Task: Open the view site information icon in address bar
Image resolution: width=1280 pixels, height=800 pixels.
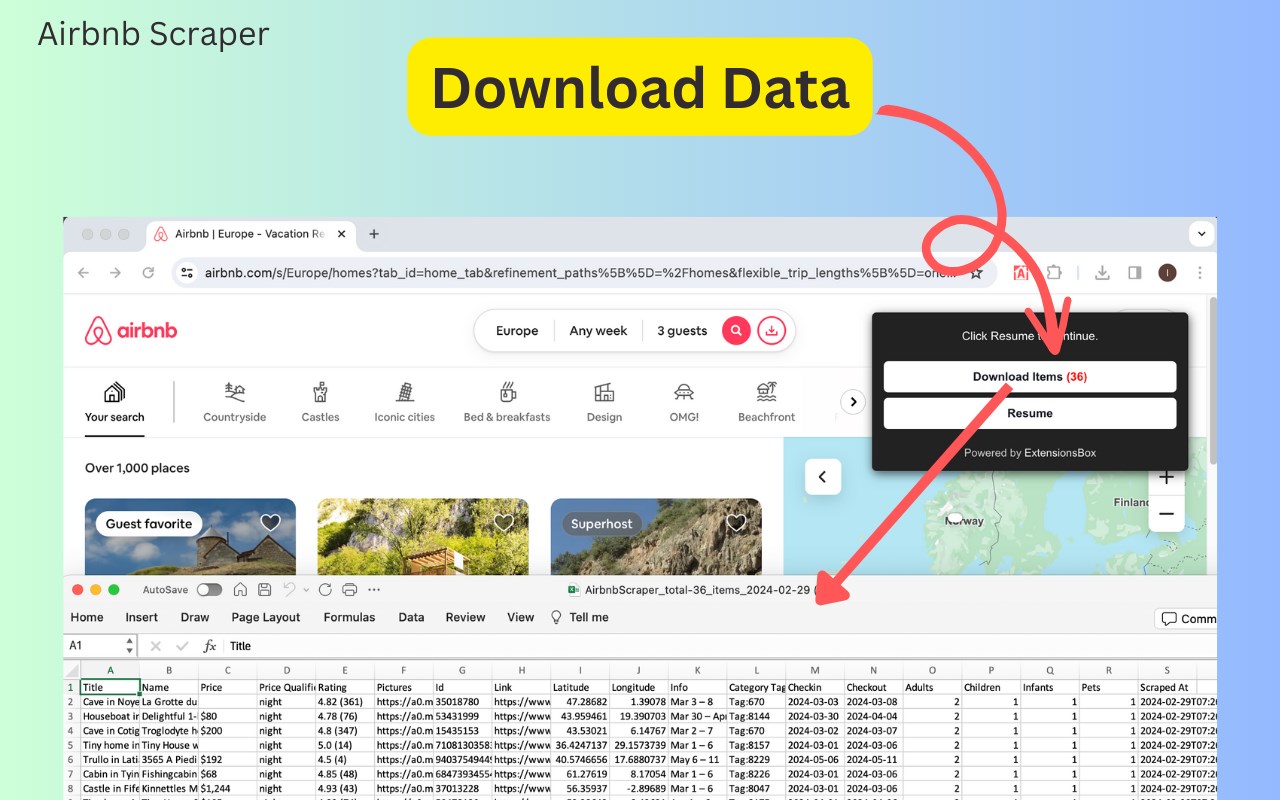Action: tap(186, 273)
